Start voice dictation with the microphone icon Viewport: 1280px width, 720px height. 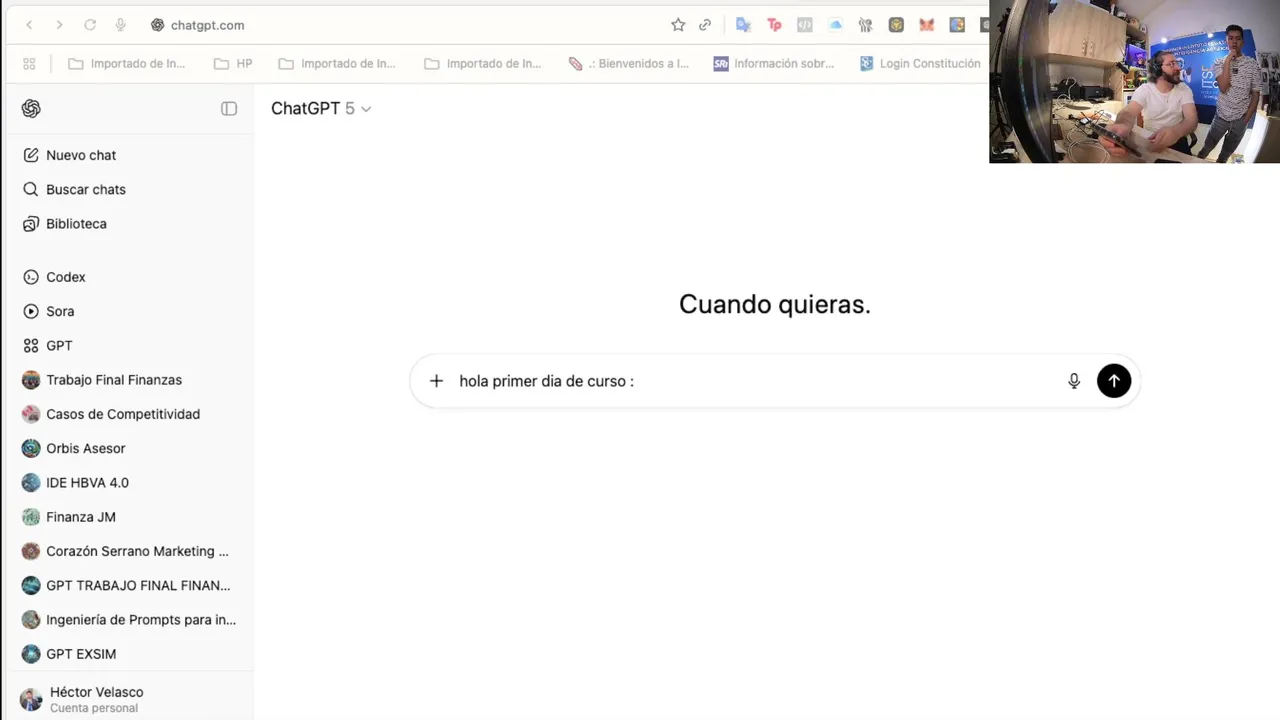click(x=1074, y=381)
